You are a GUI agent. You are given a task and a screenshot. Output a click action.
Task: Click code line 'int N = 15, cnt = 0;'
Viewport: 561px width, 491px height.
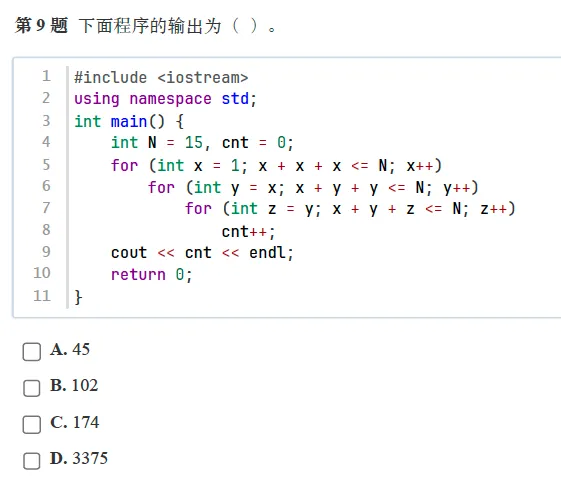click(x=202, y=143)
